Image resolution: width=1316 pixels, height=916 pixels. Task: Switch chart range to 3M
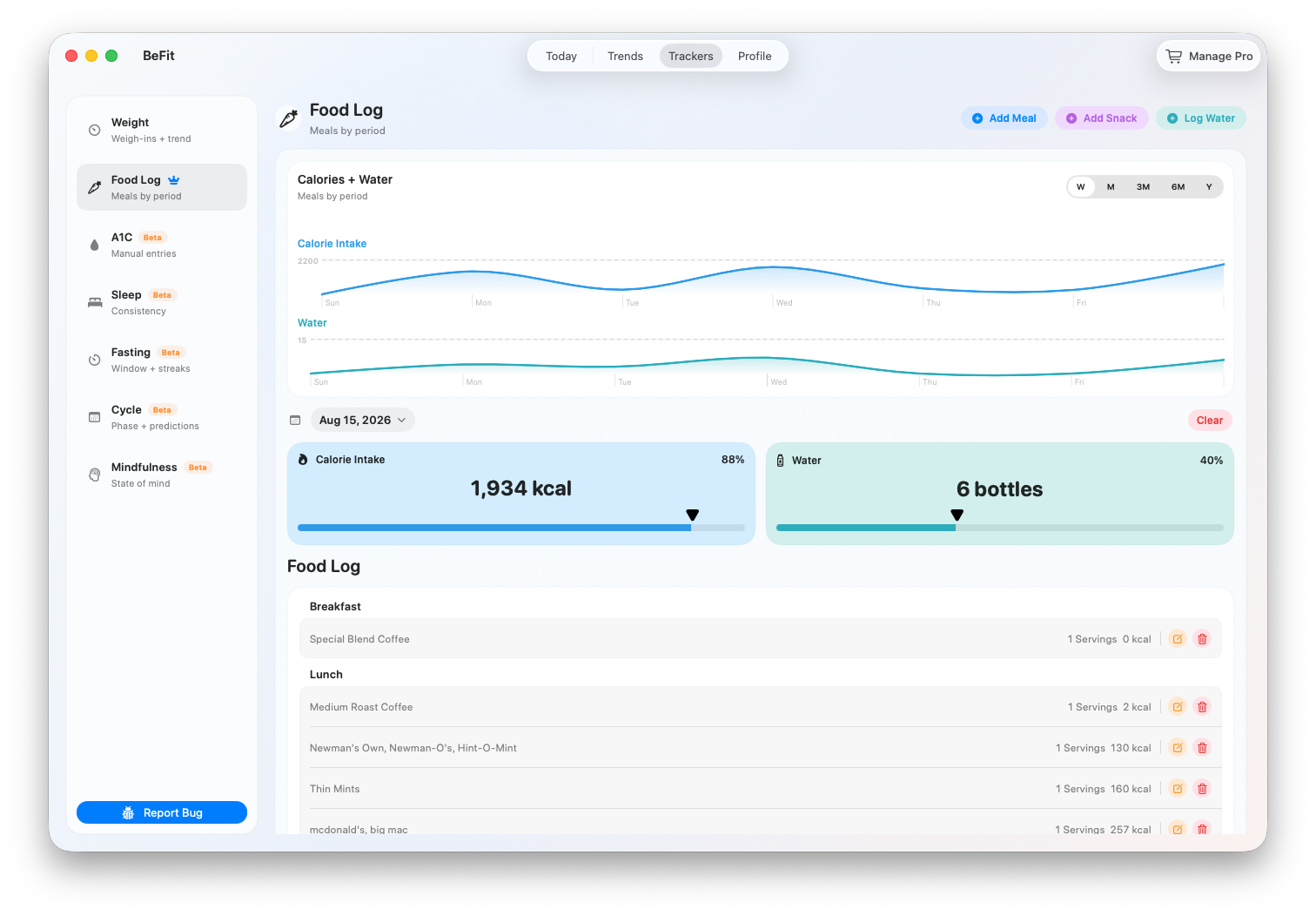click(1143, 187)
